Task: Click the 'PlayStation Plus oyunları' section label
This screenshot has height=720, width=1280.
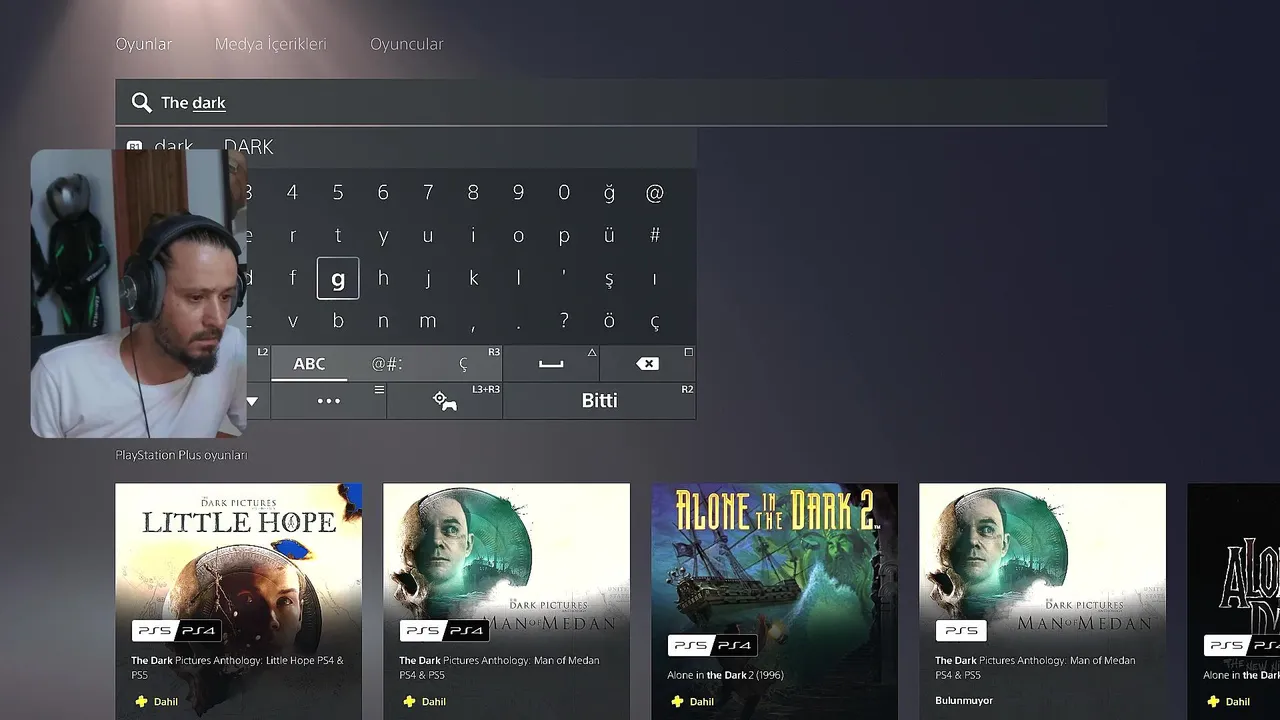Action: pyautogui.click(x=181, y=455)
